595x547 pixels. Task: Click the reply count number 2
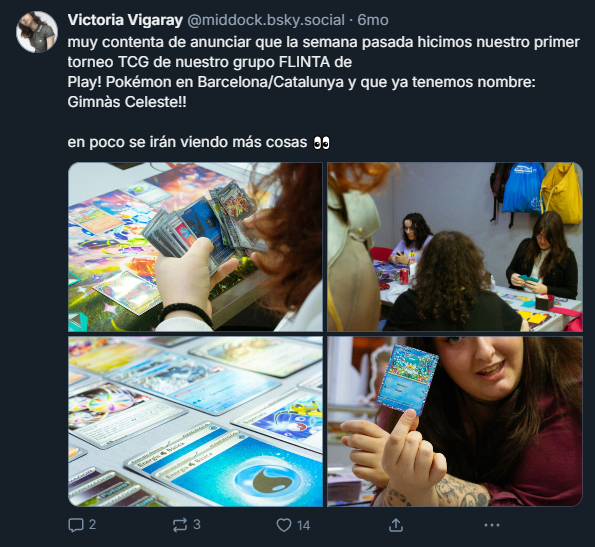92,525
